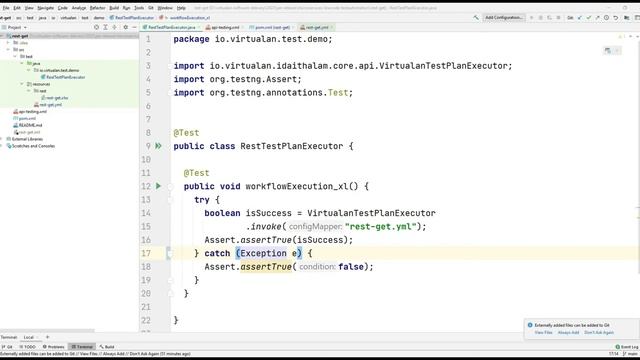
Task: Open Git tool window at bottom
Action: (x=7, y=347)
